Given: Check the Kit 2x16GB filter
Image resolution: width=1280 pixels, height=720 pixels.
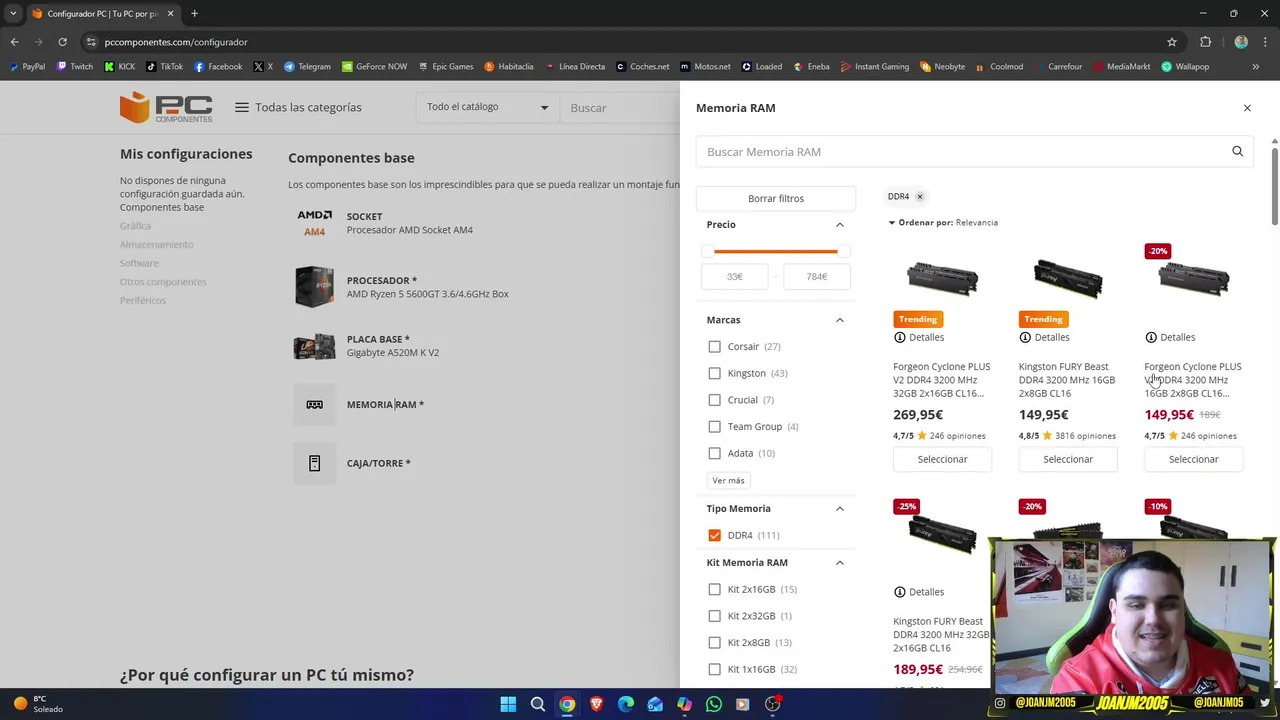Looking at the screenshot, I should point(714,590).
